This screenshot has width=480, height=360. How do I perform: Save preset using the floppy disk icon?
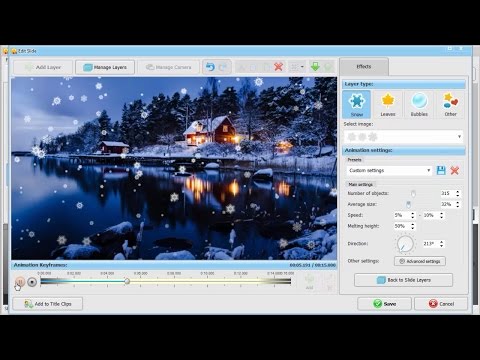pos(441,170)
